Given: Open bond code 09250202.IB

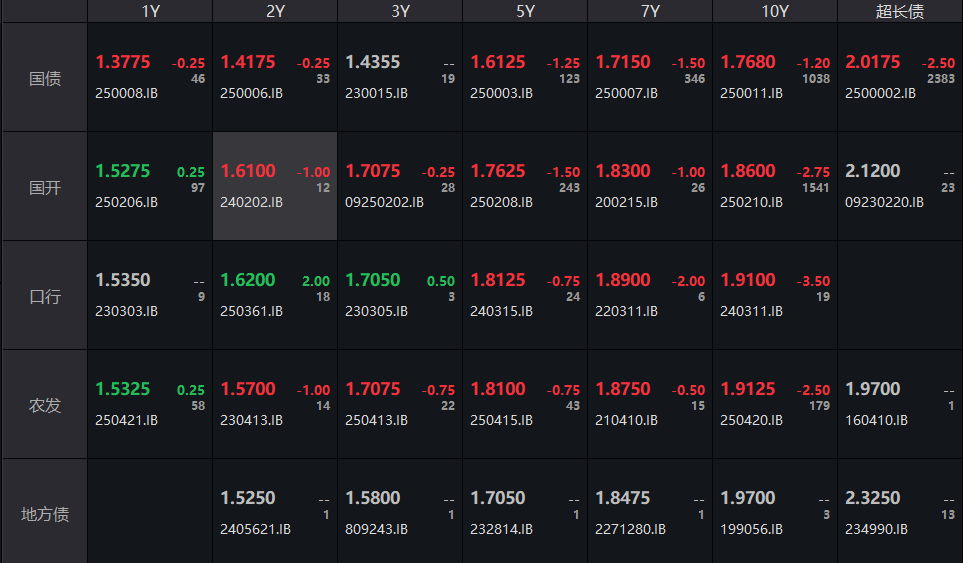Looking at the screenshot, I should click(385, 202).
